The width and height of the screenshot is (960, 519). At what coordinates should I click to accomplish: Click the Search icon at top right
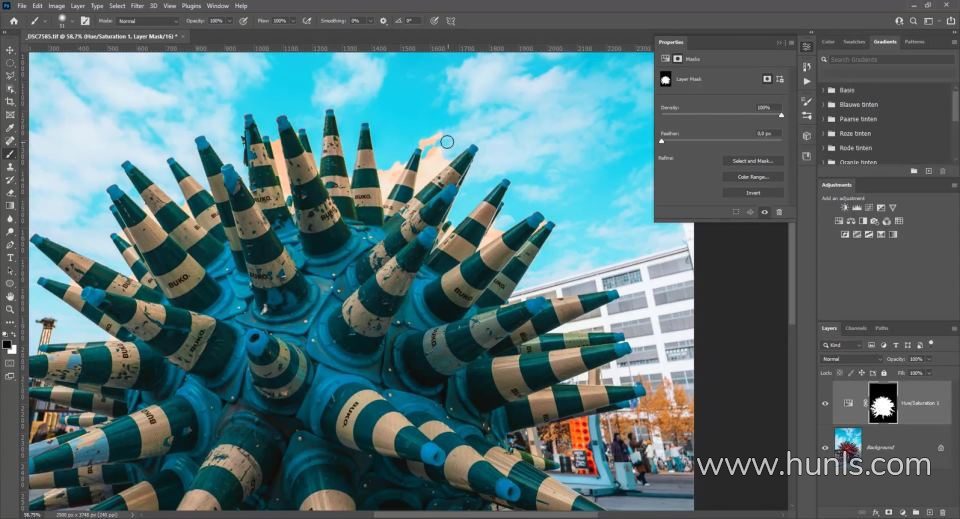[x=913, y=21]
